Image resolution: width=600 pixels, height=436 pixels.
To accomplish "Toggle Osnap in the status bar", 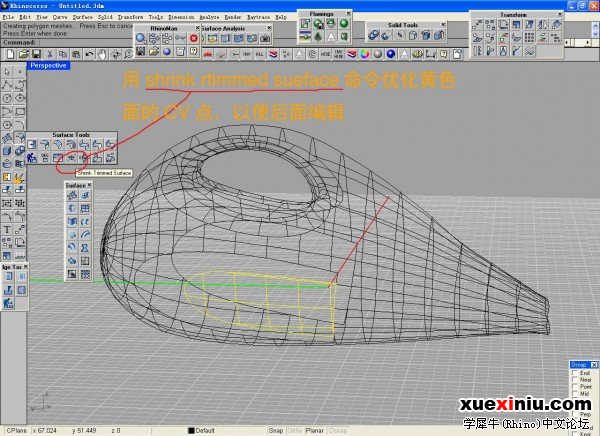I will (x=338, y=431).
